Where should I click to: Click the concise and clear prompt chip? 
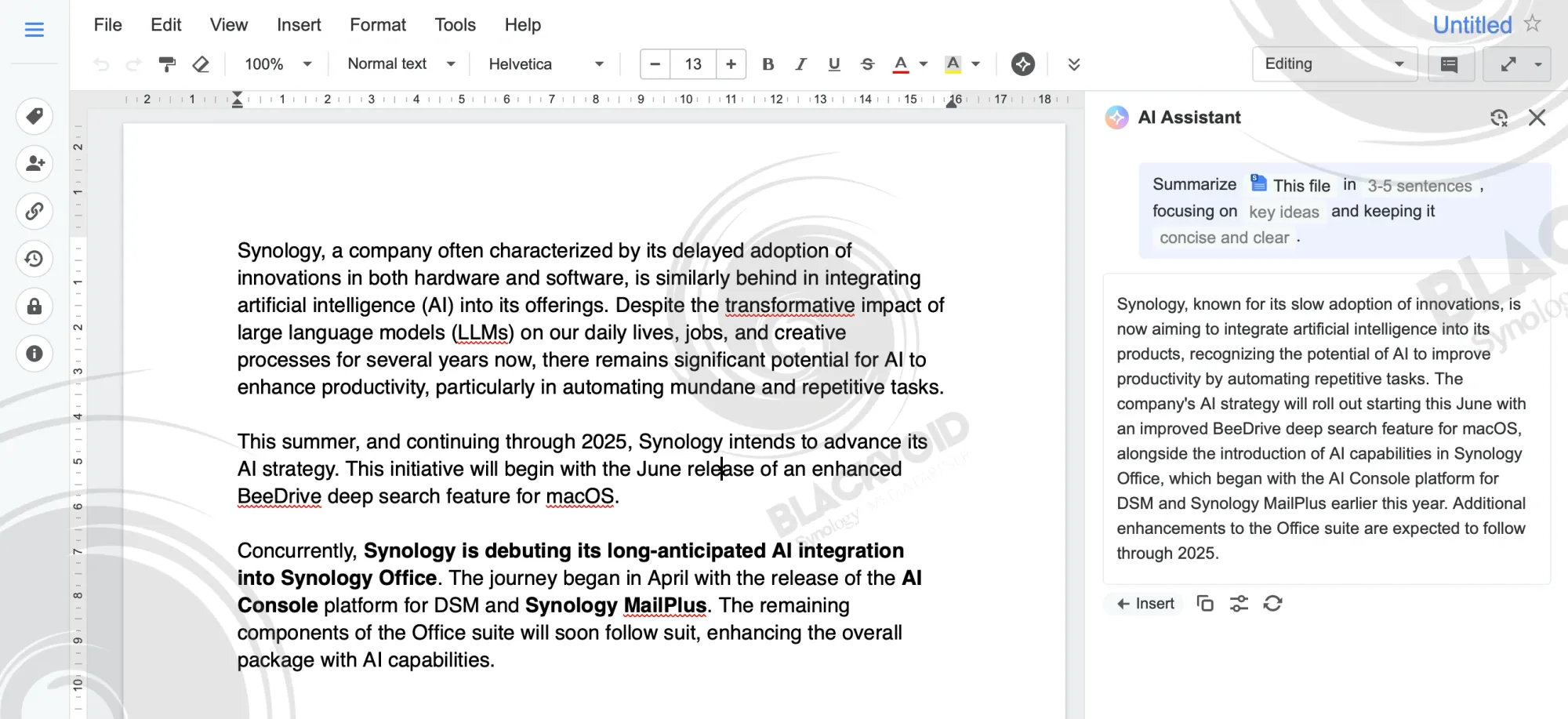pos(1225,238)
